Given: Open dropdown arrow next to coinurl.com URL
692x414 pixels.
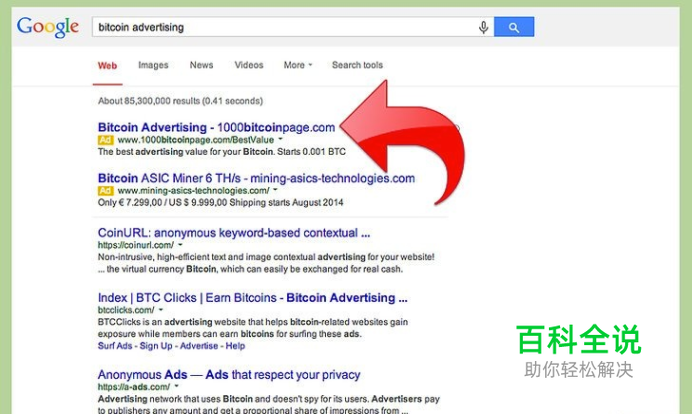Looking at the screenshot, I should (180, 245).
